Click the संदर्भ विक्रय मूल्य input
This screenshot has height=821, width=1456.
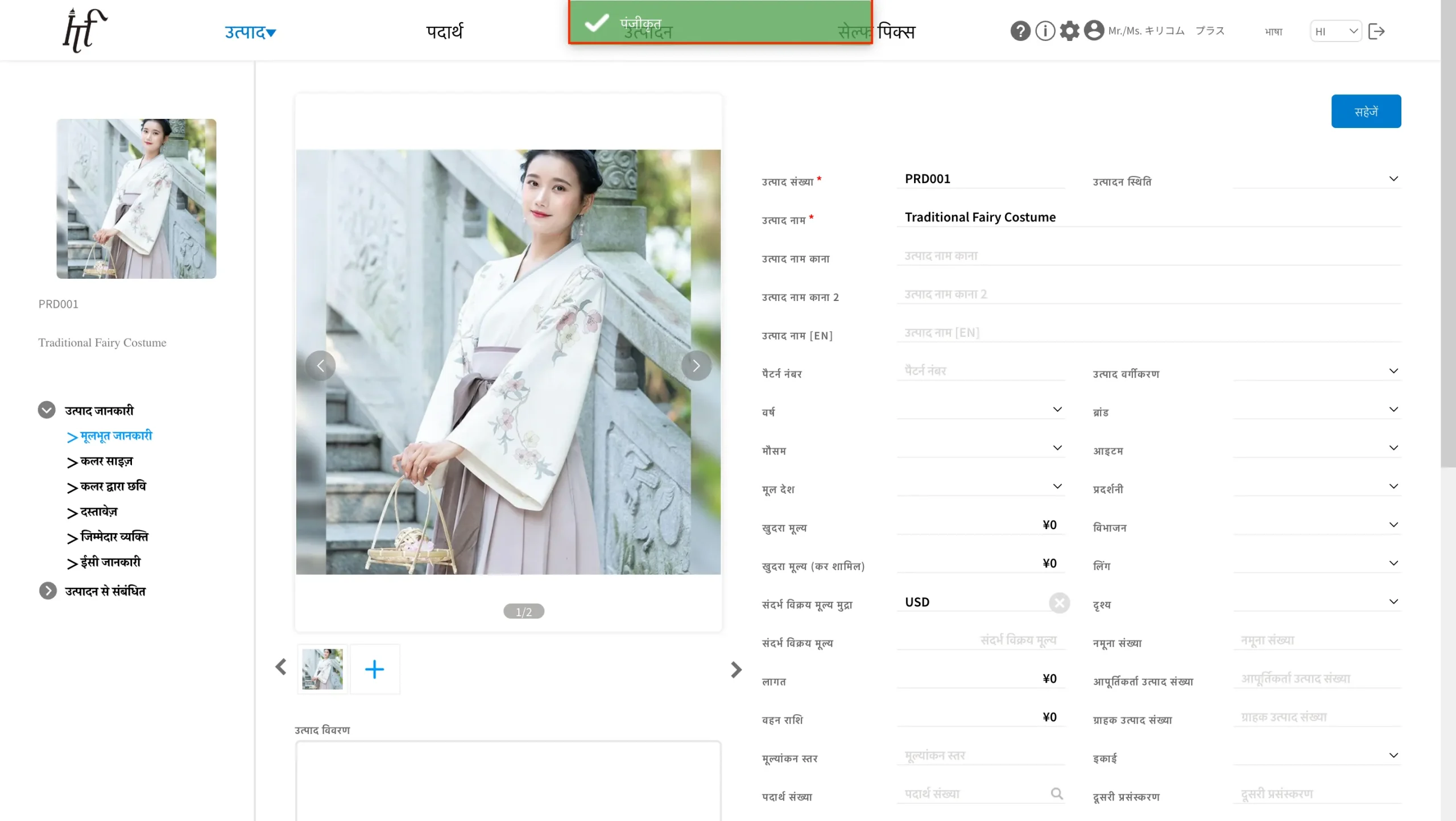981,641
